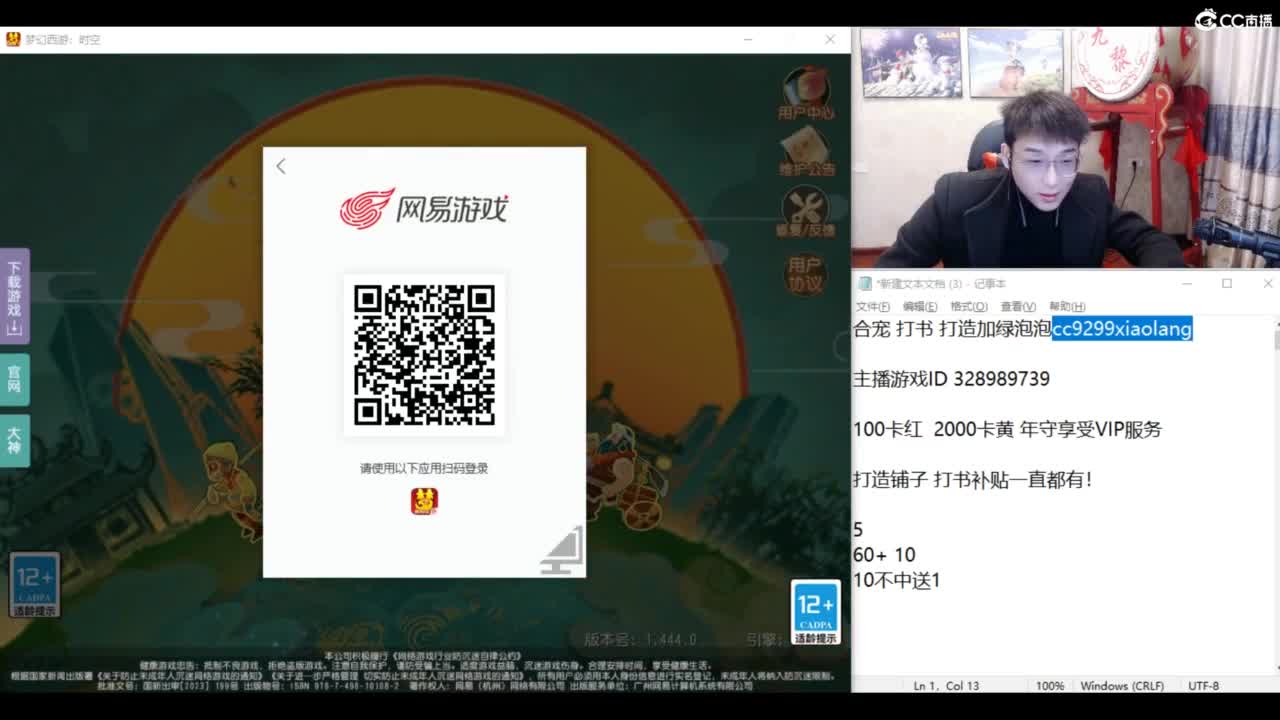
Task: Open the 修复/反馈 repair tools icon
Action: tap(805, 212)
